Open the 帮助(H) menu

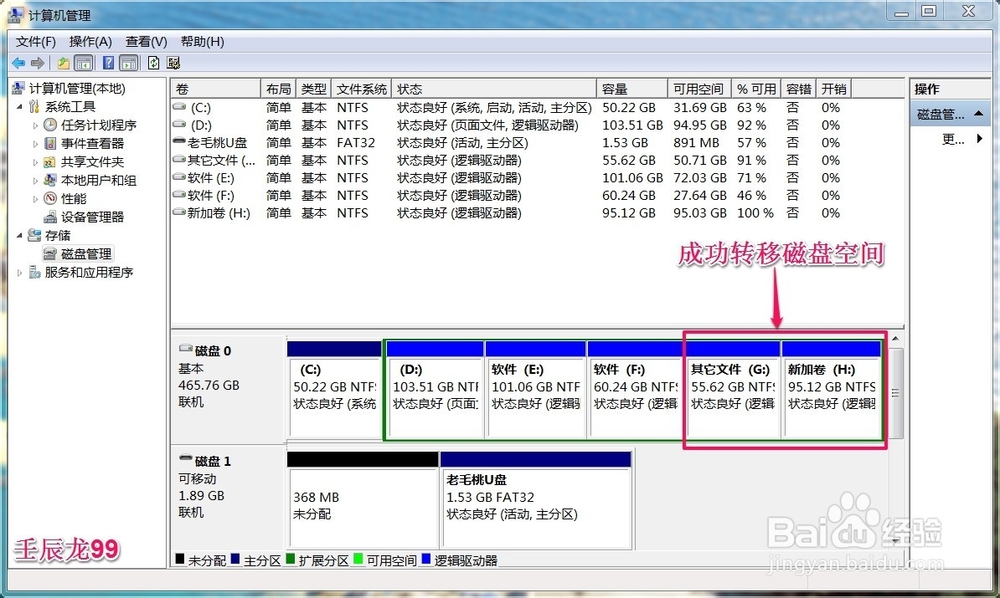click(202, 41)
